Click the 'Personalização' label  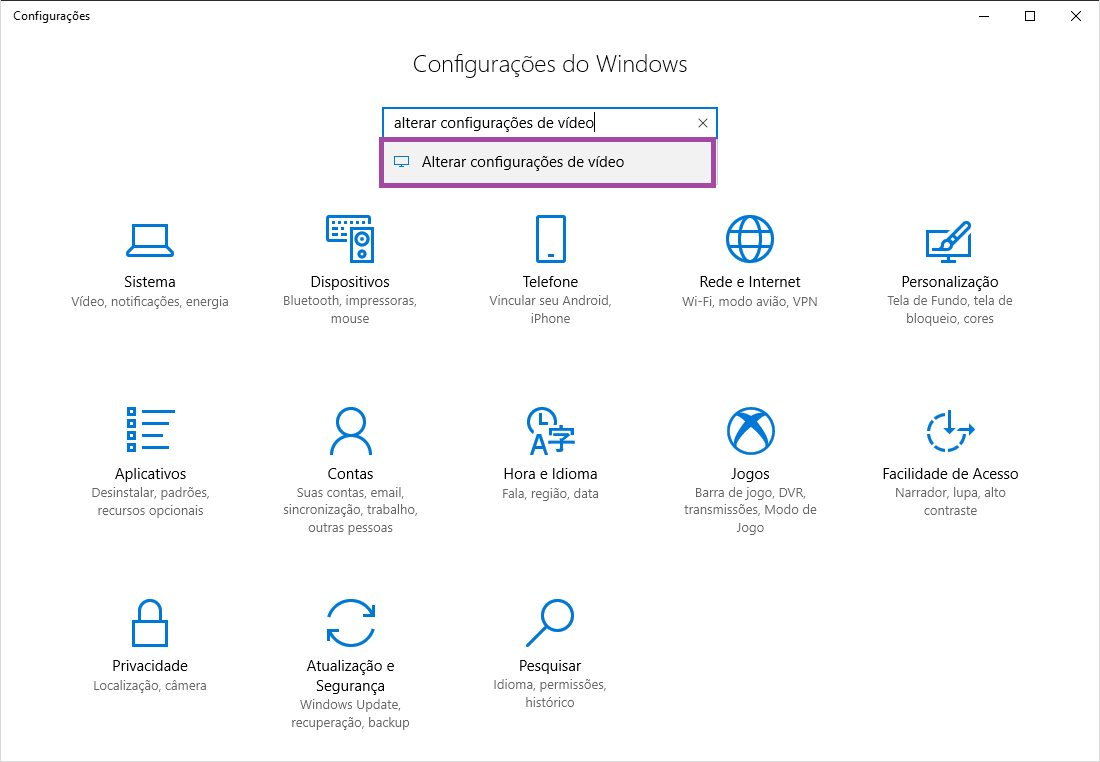(950, 281)
